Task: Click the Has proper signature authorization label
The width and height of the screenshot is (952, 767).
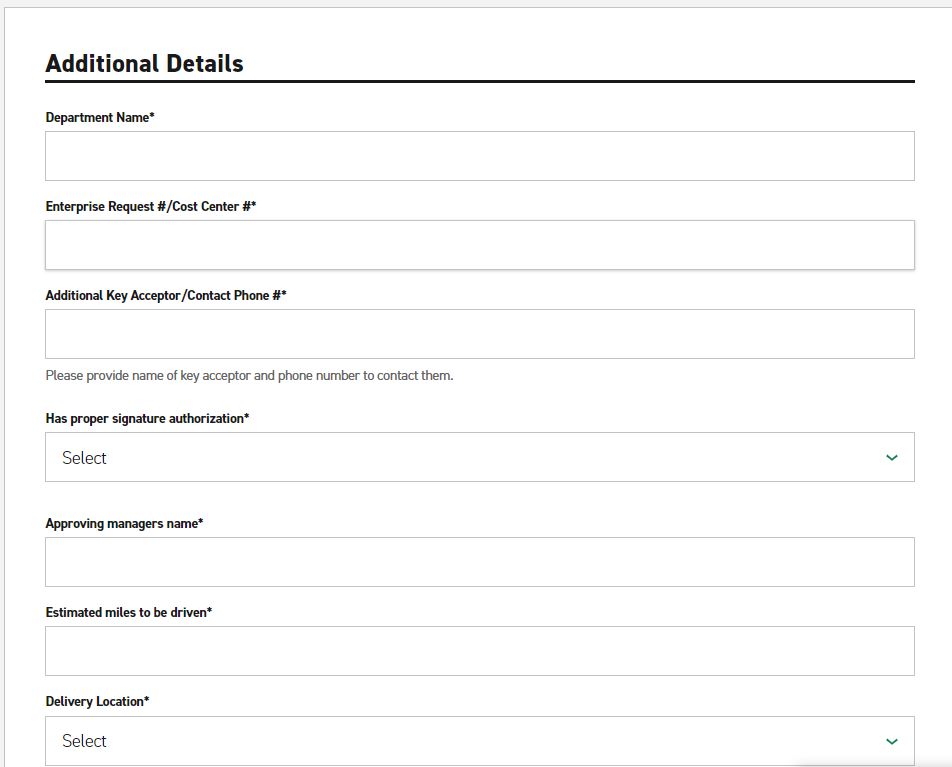Action: (147, 419)
